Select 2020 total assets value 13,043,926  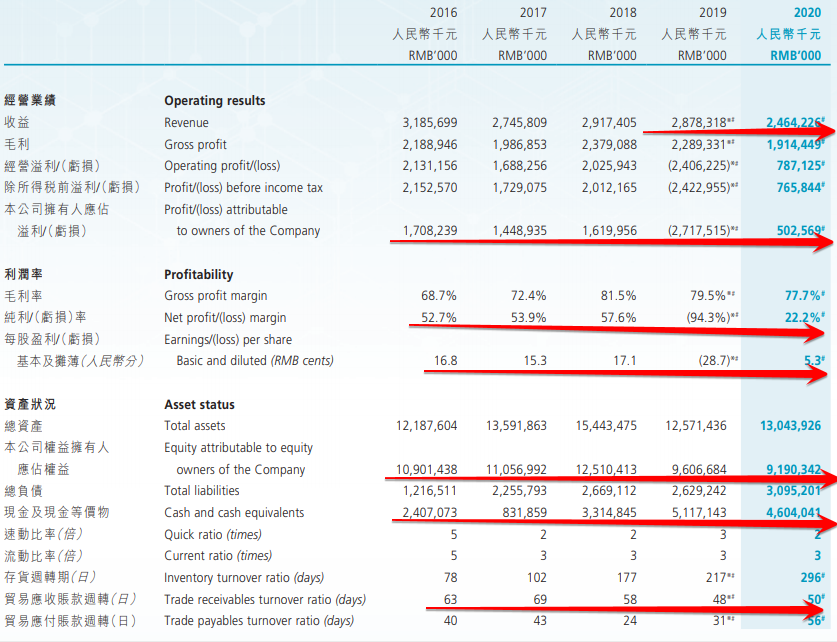790,426
